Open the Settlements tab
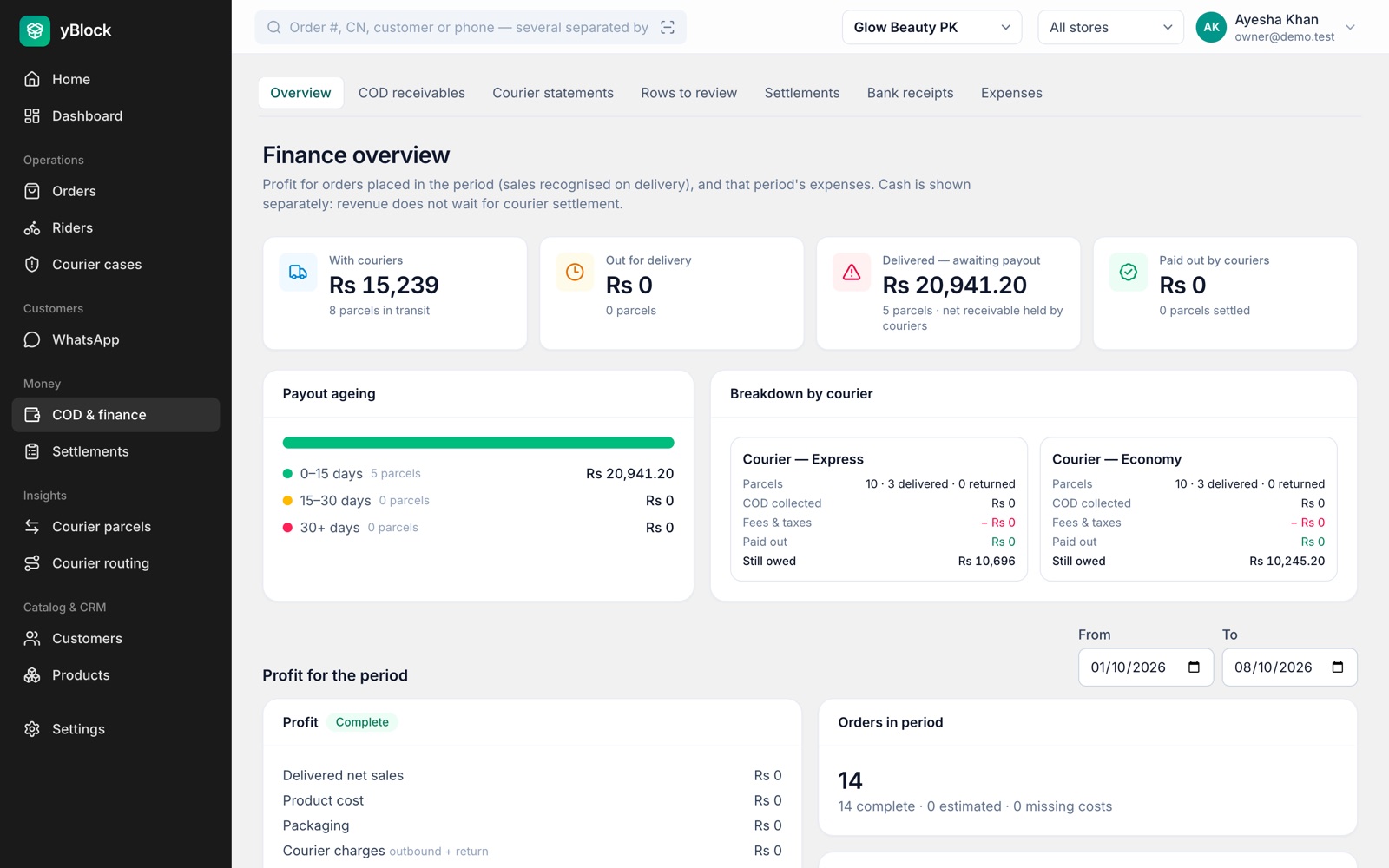This screenshot has width=1389, height=868. pyautogui.click(x=802, y=93)
